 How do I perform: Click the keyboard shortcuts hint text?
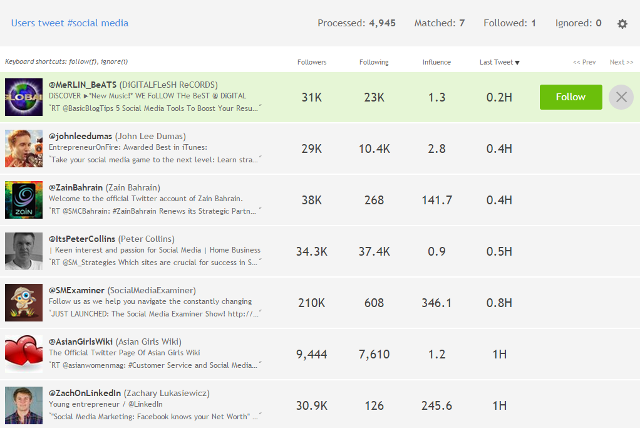click(x=66, y=62)
